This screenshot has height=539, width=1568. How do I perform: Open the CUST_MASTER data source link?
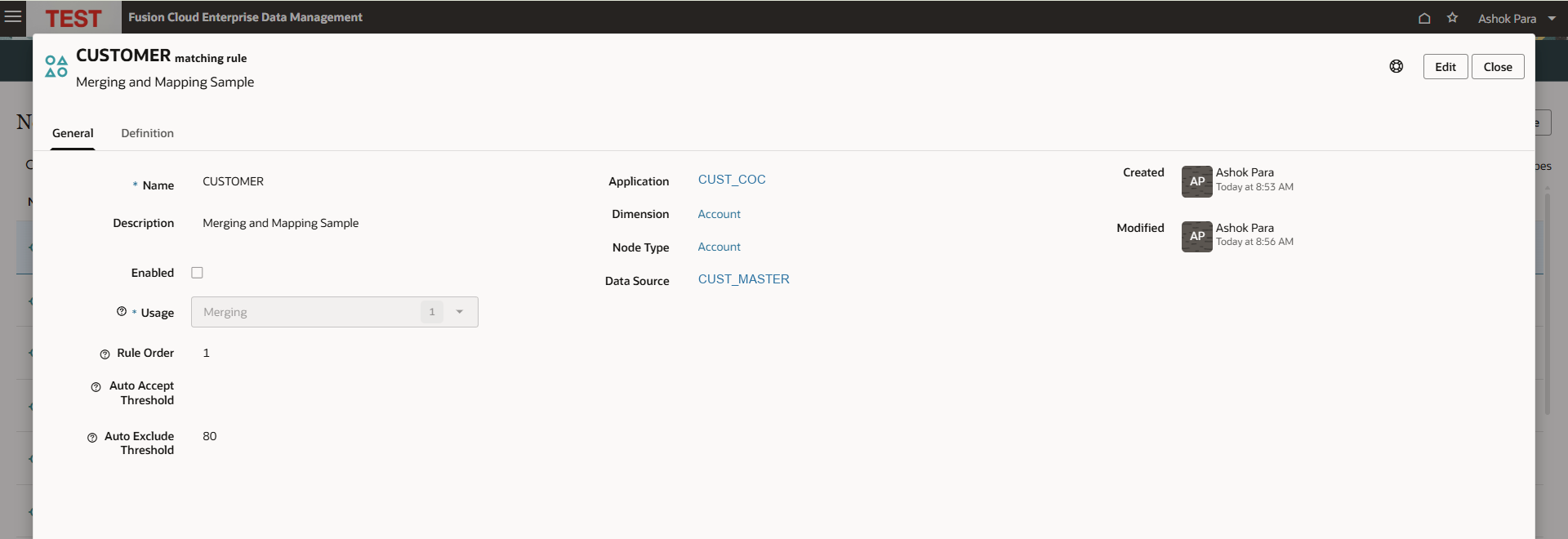tap(743, 279)
